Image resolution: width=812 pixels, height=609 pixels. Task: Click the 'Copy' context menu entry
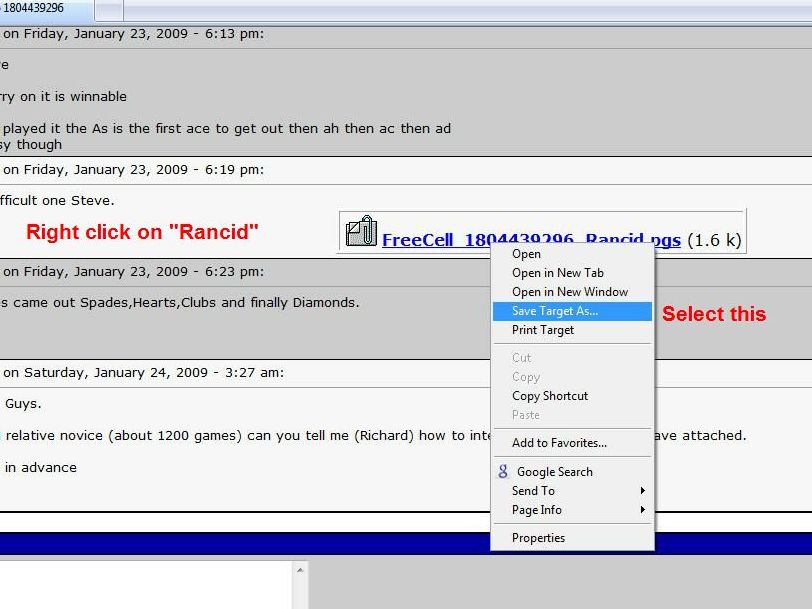pyautogui.click(x=526, y=377)
